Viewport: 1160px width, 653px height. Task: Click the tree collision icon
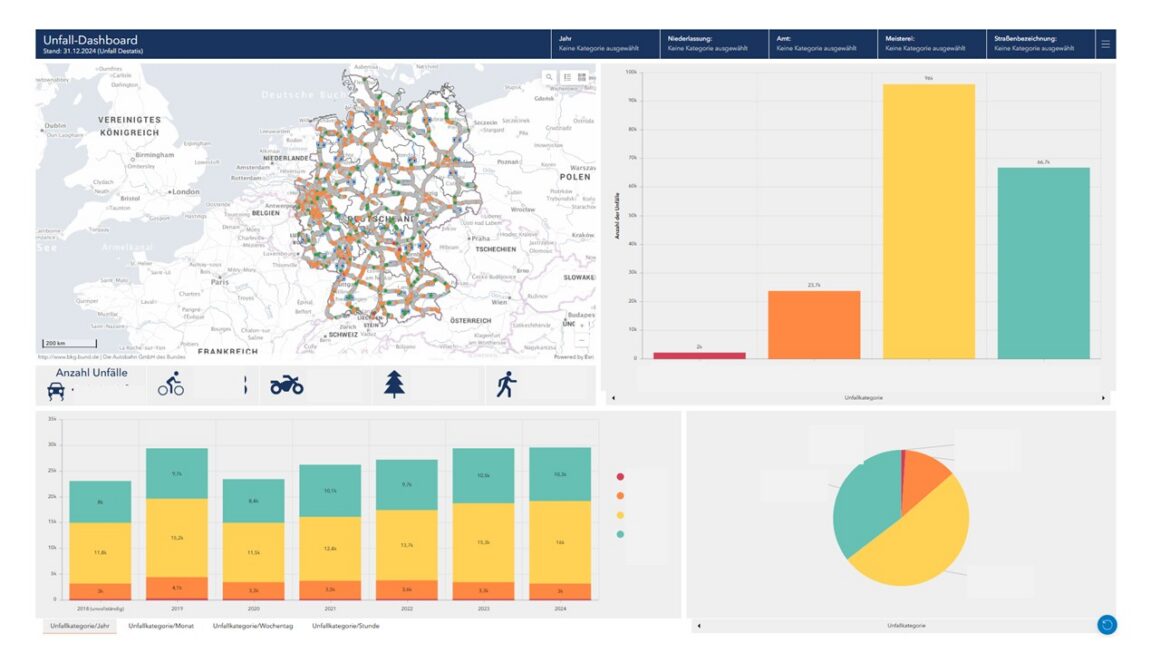pos(394,385)
